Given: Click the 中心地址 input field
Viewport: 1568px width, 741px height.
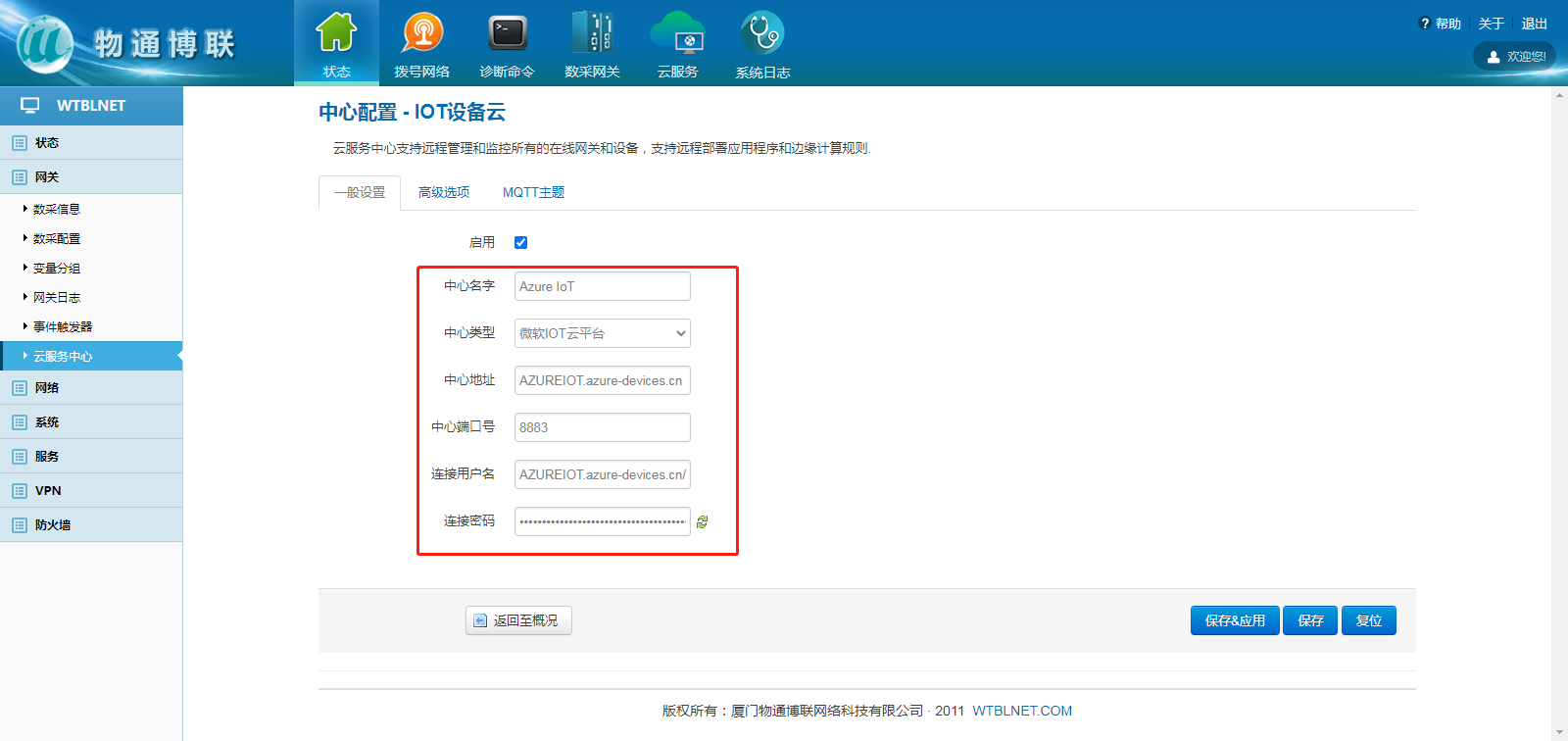Looking at the screenshot, I should [603, 380].
